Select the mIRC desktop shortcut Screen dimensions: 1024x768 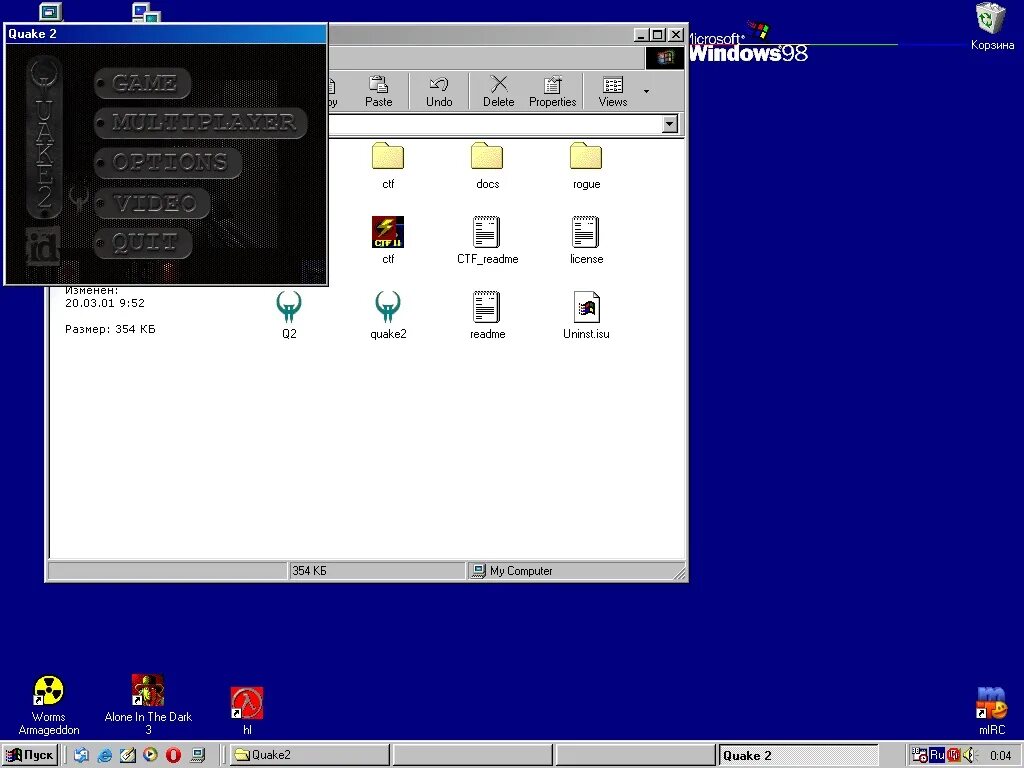991,711
